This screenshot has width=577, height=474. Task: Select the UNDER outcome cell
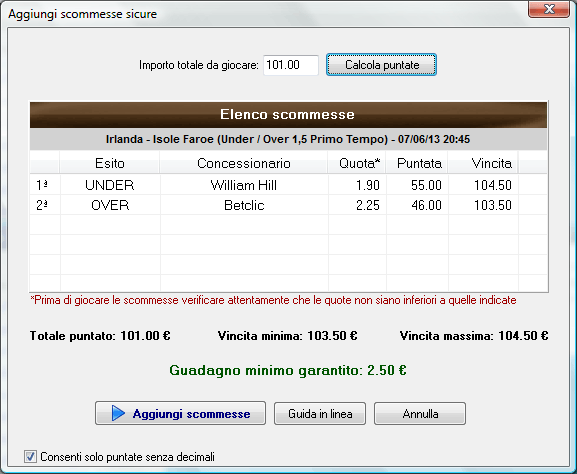tap(110, 185)
